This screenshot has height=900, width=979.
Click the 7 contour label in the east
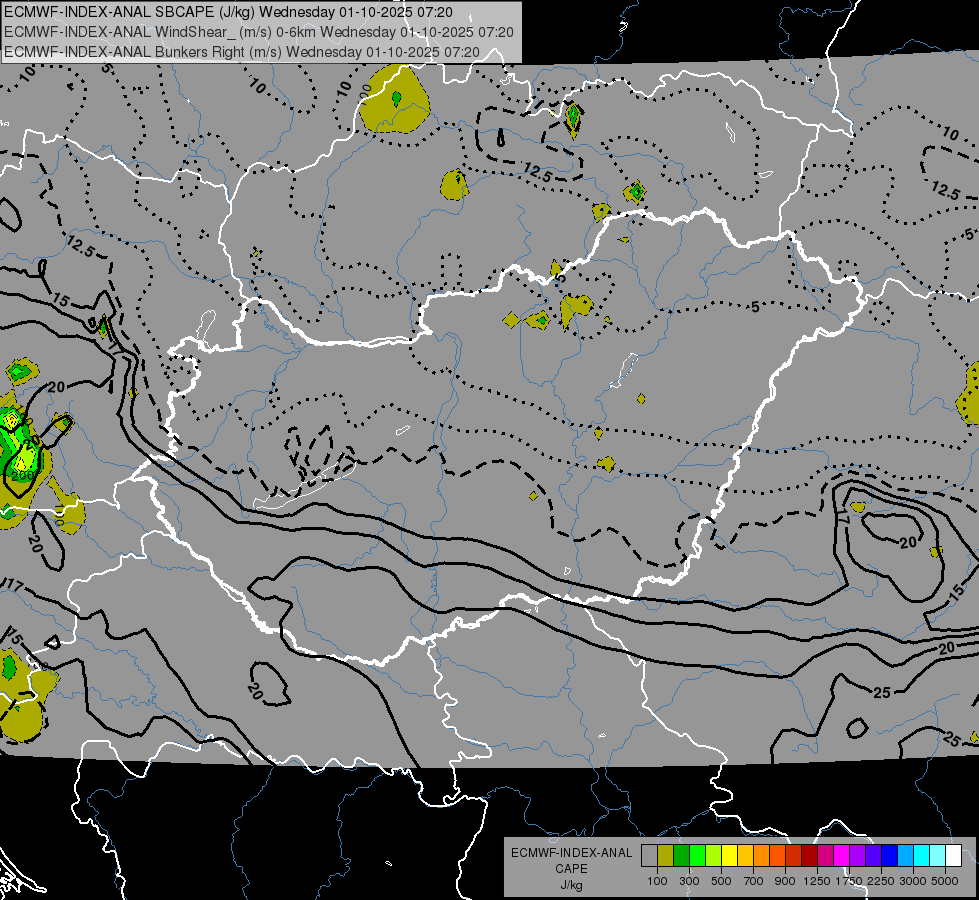tap(841, 520)
